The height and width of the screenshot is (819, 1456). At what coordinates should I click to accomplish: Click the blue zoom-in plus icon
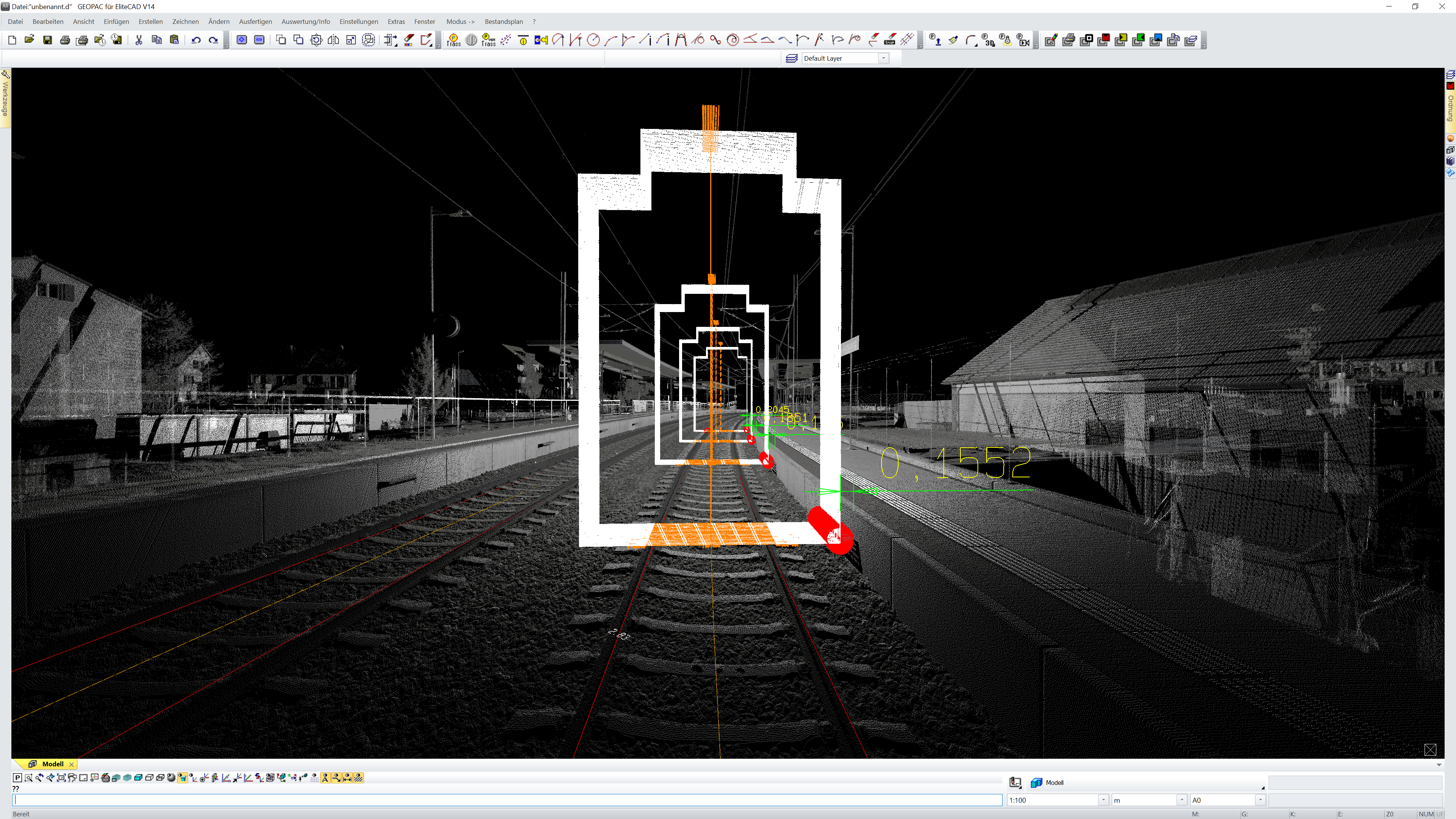pyautogui.click(x=242, y=40)
